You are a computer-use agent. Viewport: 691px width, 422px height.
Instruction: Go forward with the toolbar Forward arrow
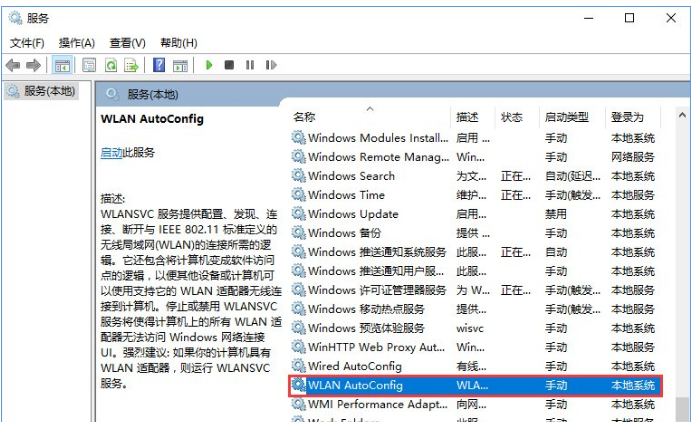pyautogui.click(x=33, y=65)
